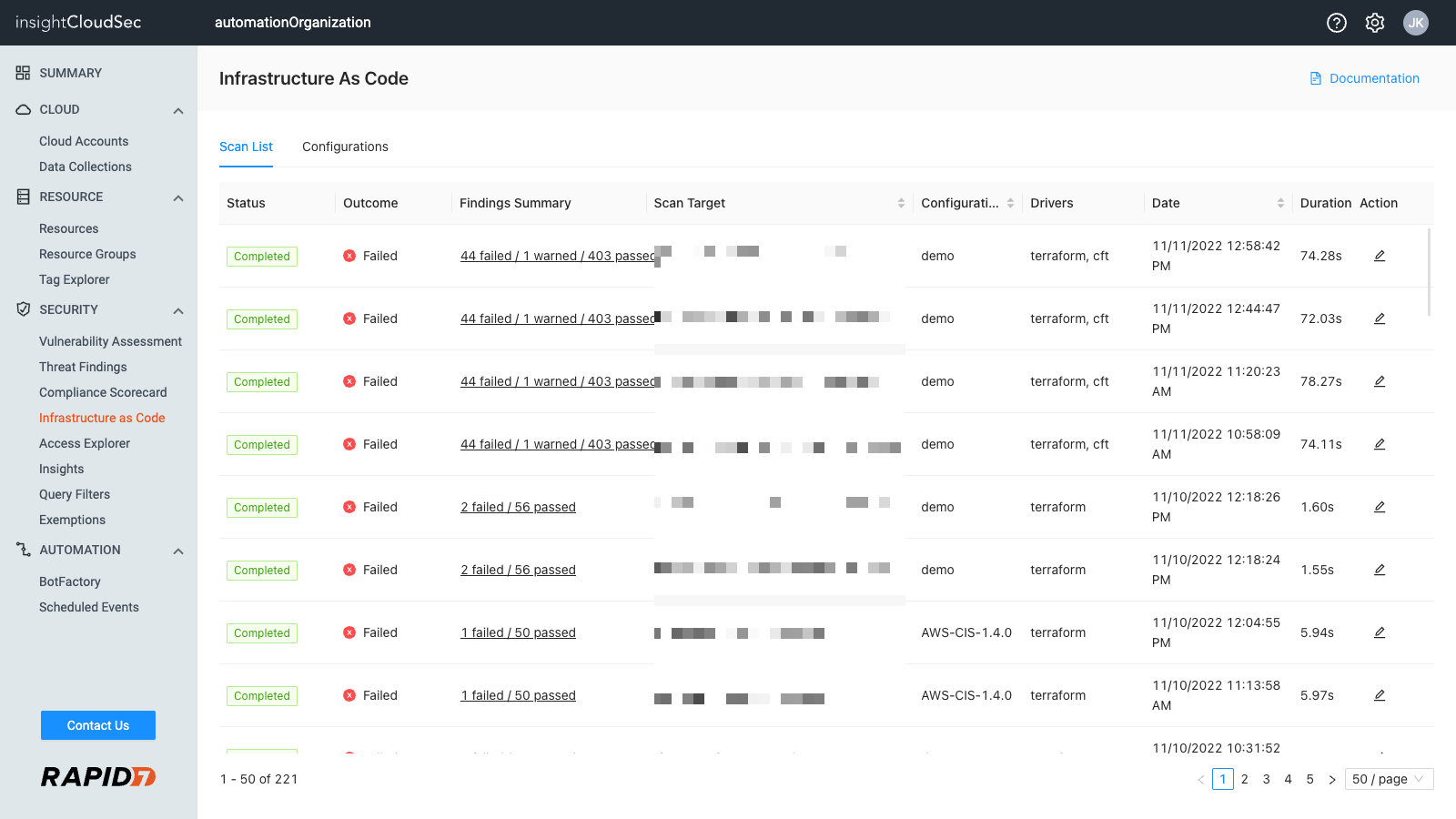The width and height of the screenshot is (1456, 819).
Task: Open BotFactory in the sidebar
Action: 70,581
